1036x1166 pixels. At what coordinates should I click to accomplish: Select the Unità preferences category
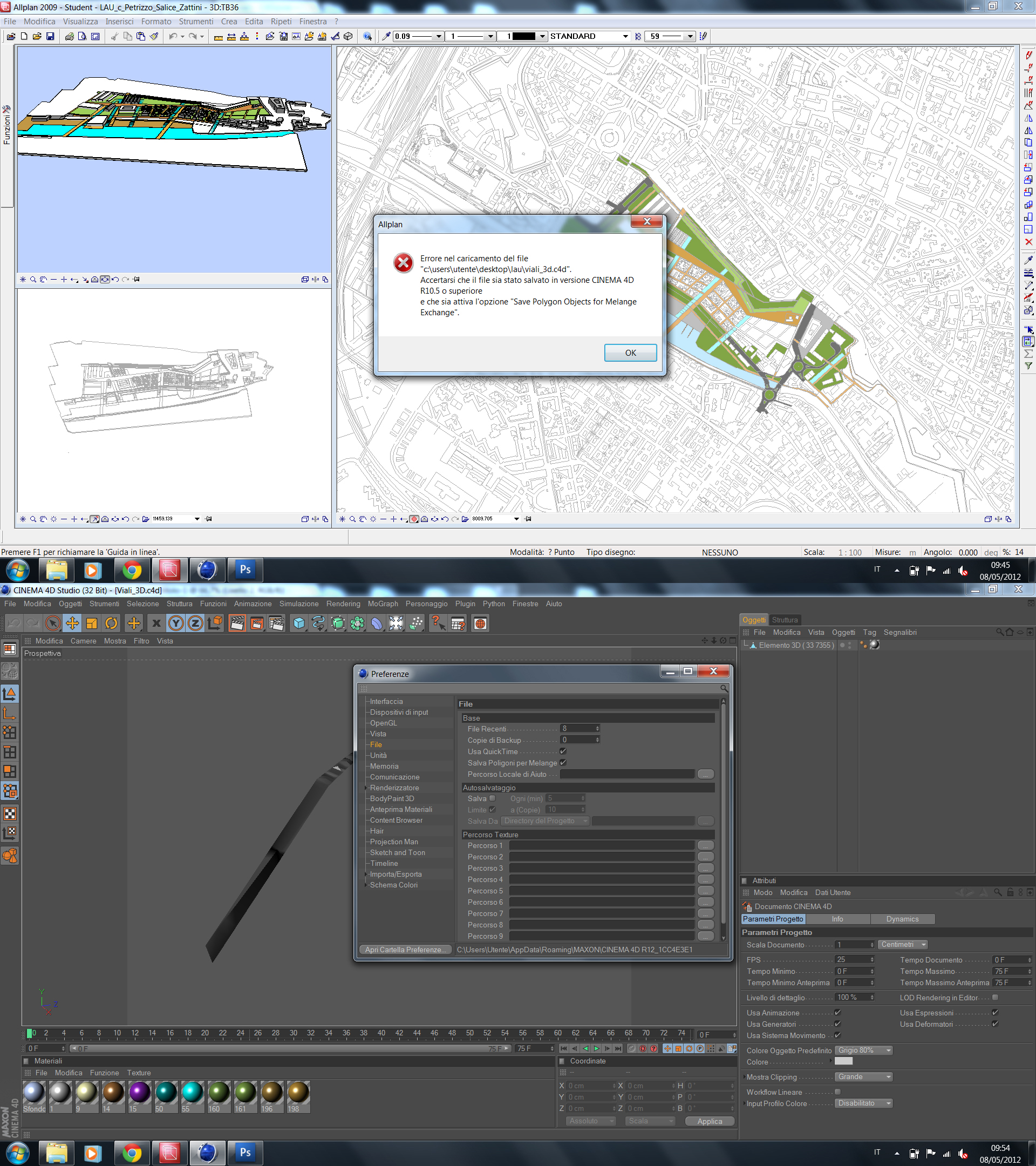tap(378, 755)
